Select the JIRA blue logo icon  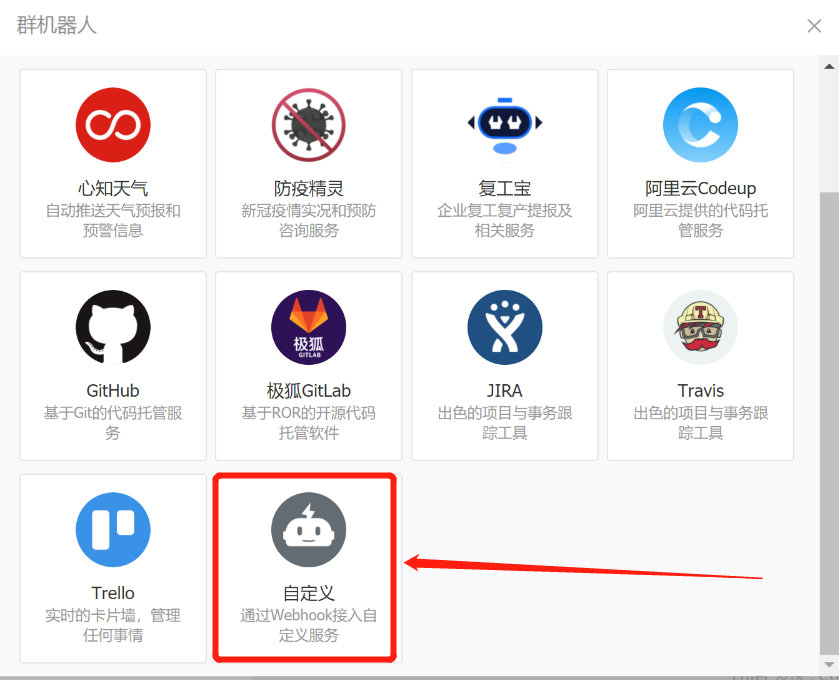[x=504, y=328]
